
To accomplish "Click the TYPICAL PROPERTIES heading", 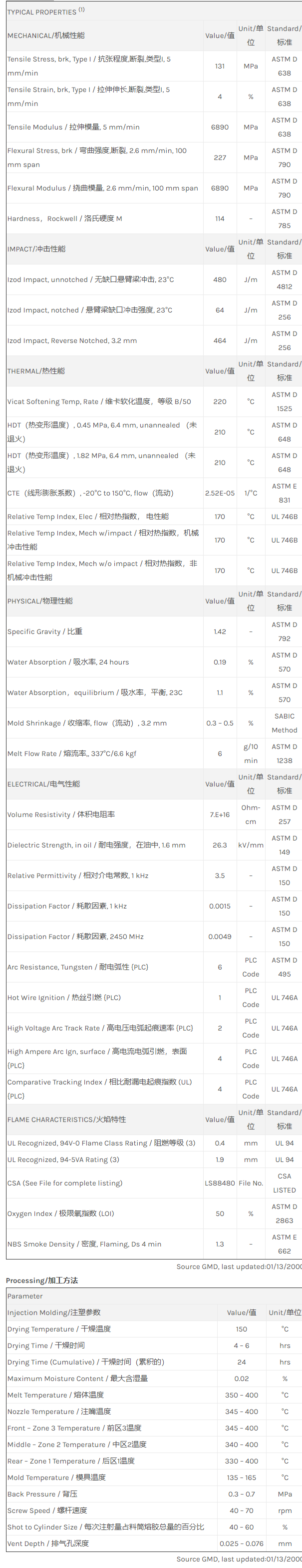I will tap(42, 11).
